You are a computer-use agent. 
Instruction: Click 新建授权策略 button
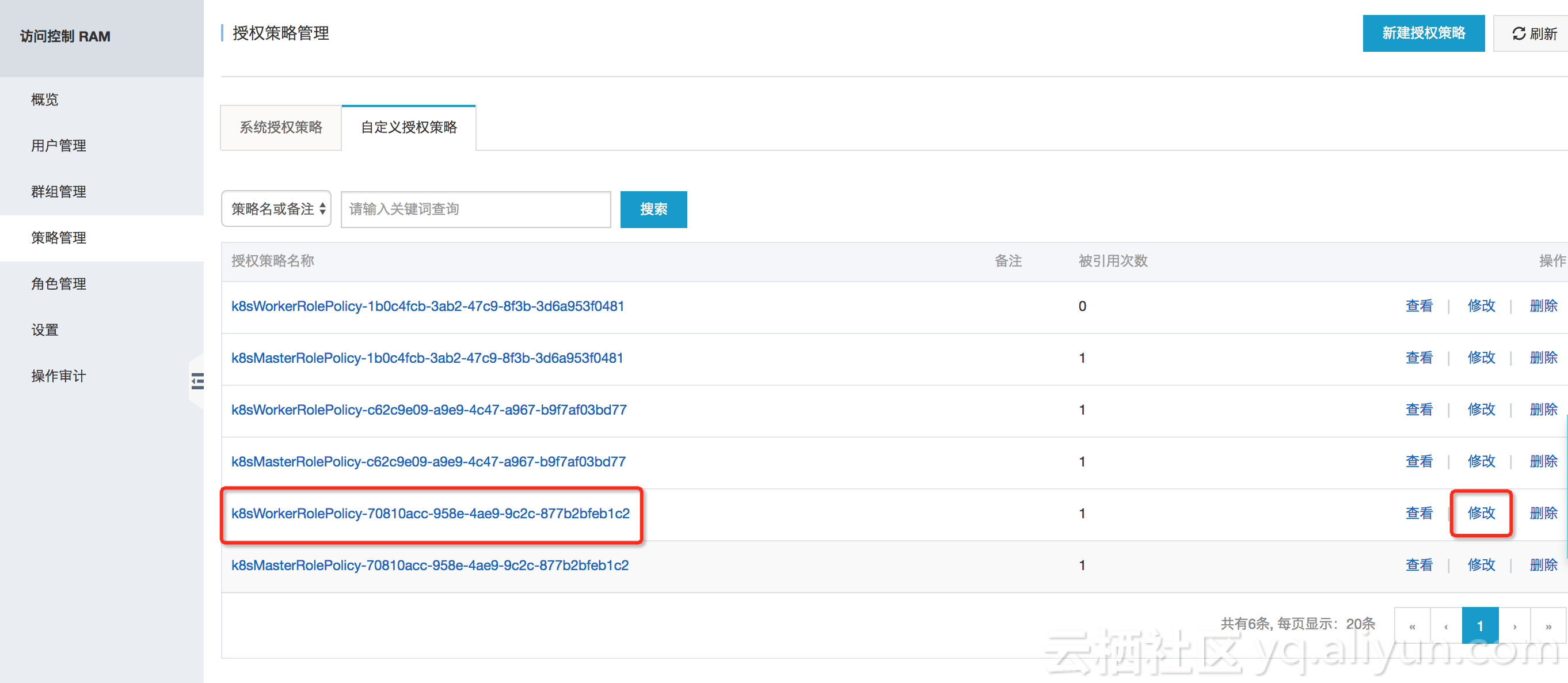(1423, 33)
